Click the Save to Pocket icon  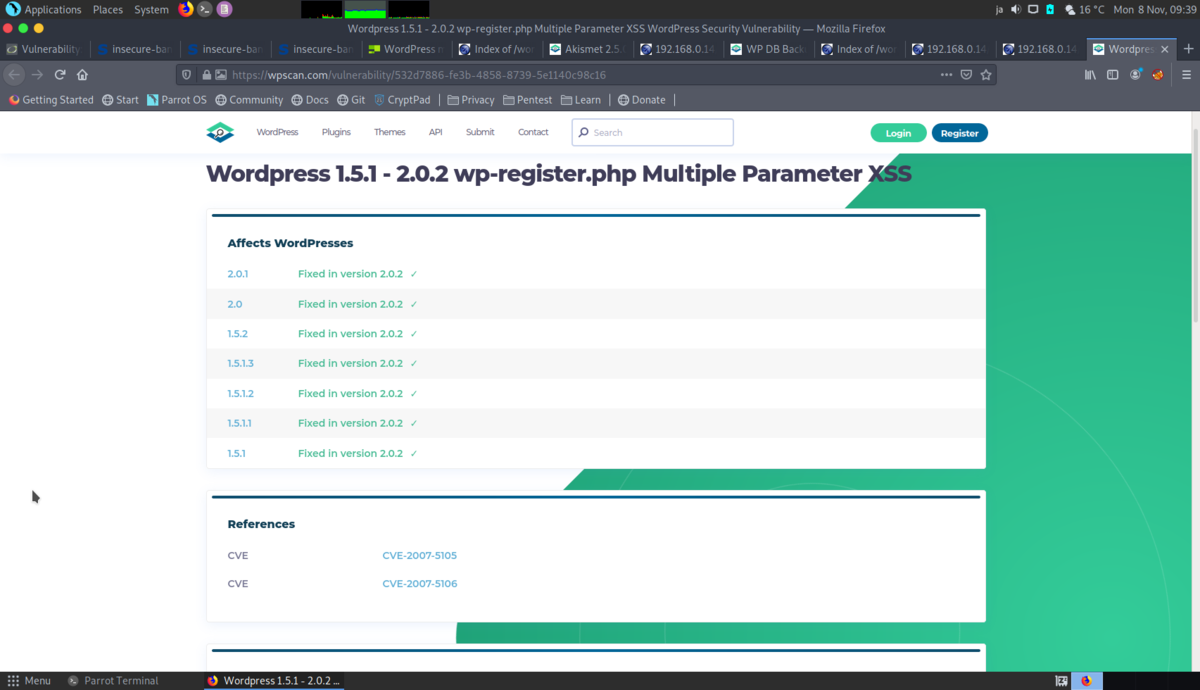coord(966,75)
